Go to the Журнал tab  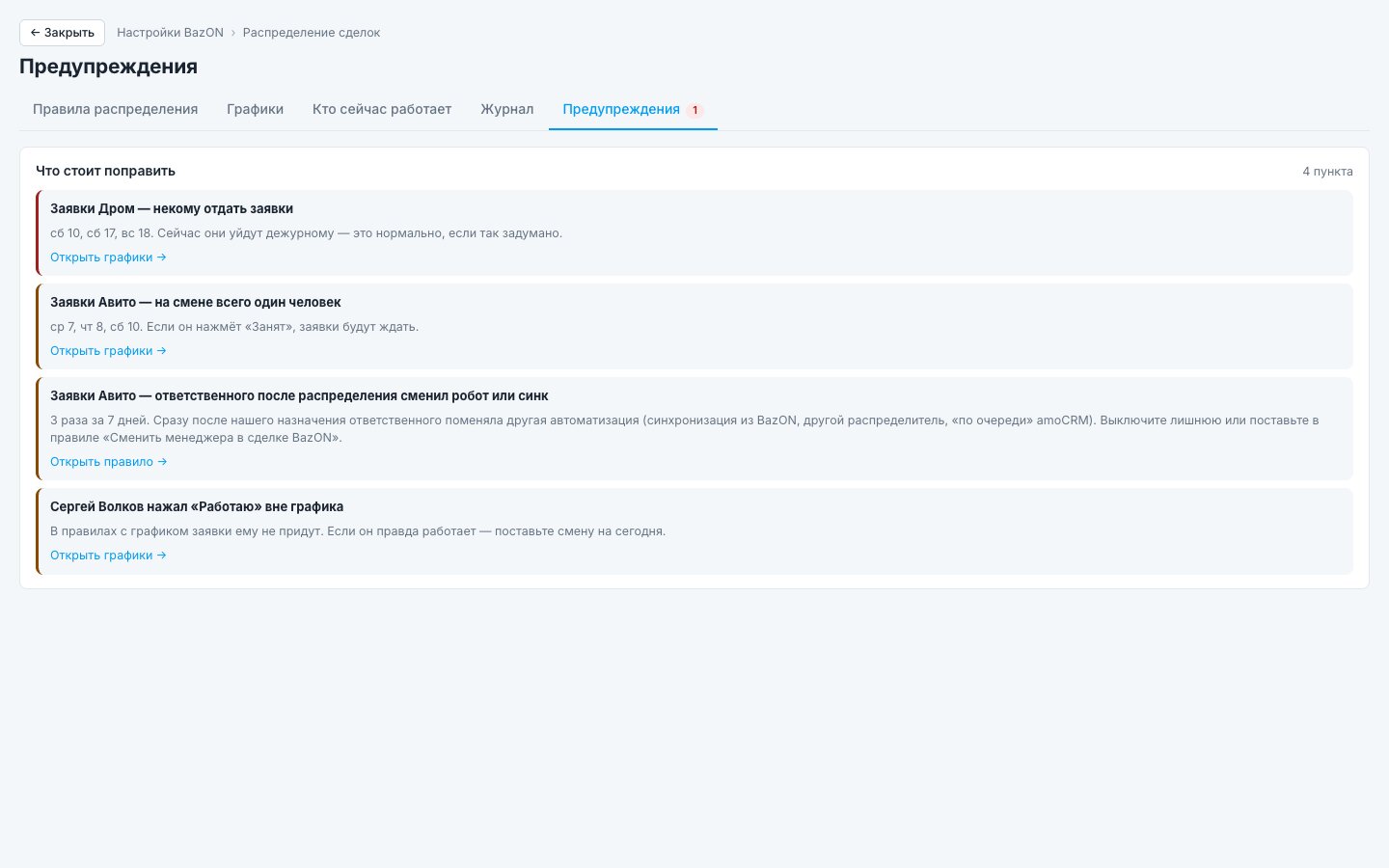[x=507, y=109]
